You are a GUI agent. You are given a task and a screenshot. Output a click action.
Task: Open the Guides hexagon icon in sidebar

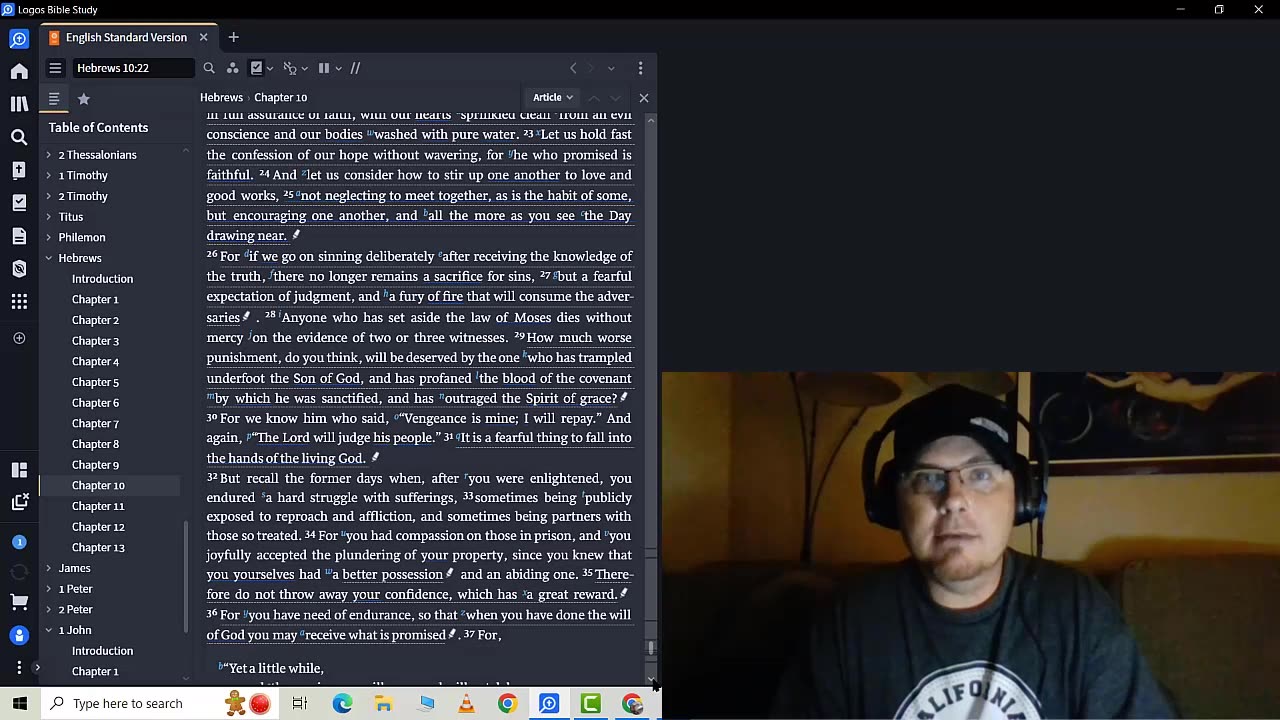point(19,269)
